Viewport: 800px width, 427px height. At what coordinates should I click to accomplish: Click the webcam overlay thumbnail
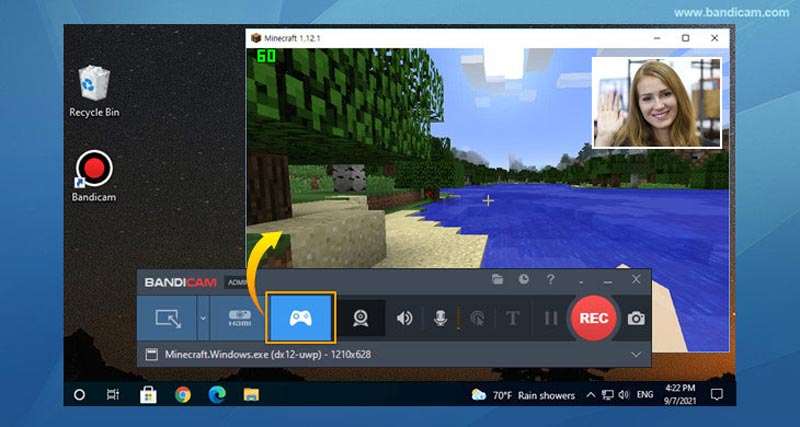point(657,103)
